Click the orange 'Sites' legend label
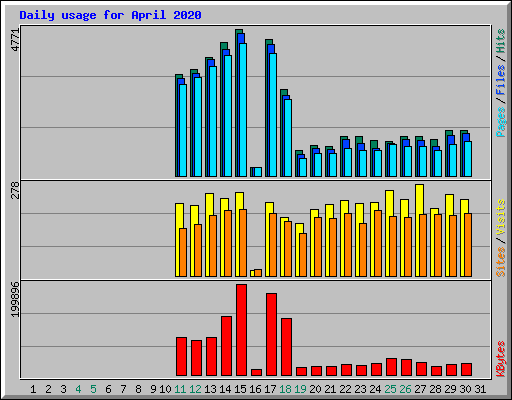This screenshot has width=512, height=400. pos(501,262)
